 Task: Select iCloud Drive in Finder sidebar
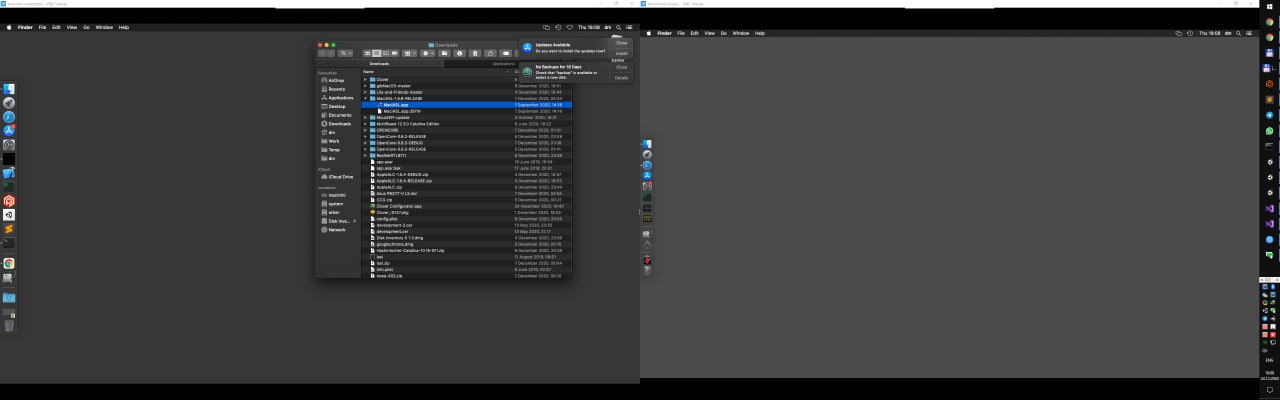(x=339, y=177)
